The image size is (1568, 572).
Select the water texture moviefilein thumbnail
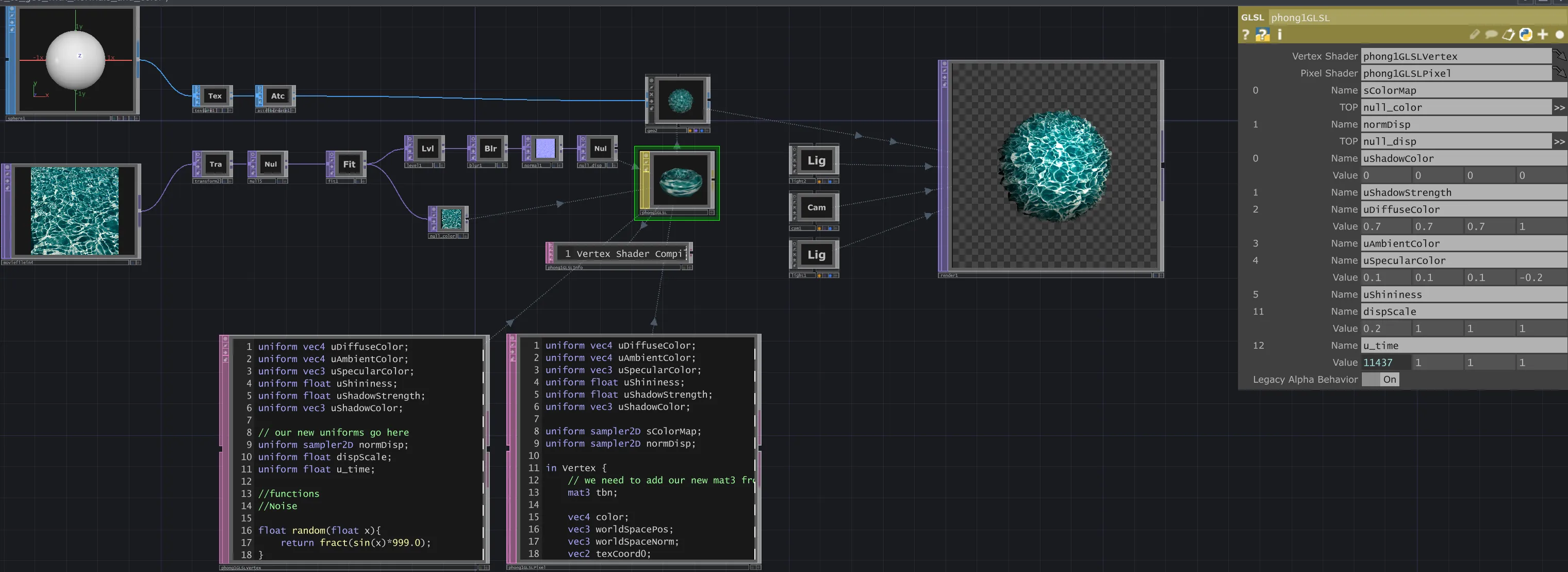coord(74,211)
